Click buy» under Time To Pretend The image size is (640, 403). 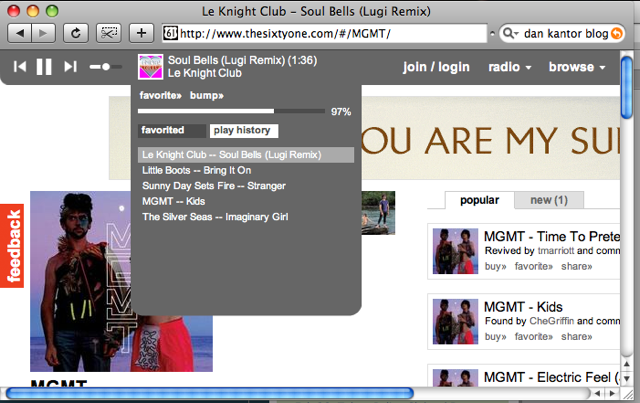coord(496,266)
